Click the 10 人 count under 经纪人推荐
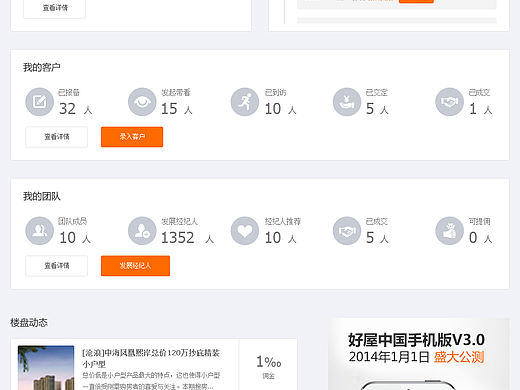Viewport: 520px width, 390px height. coord(281,238)
